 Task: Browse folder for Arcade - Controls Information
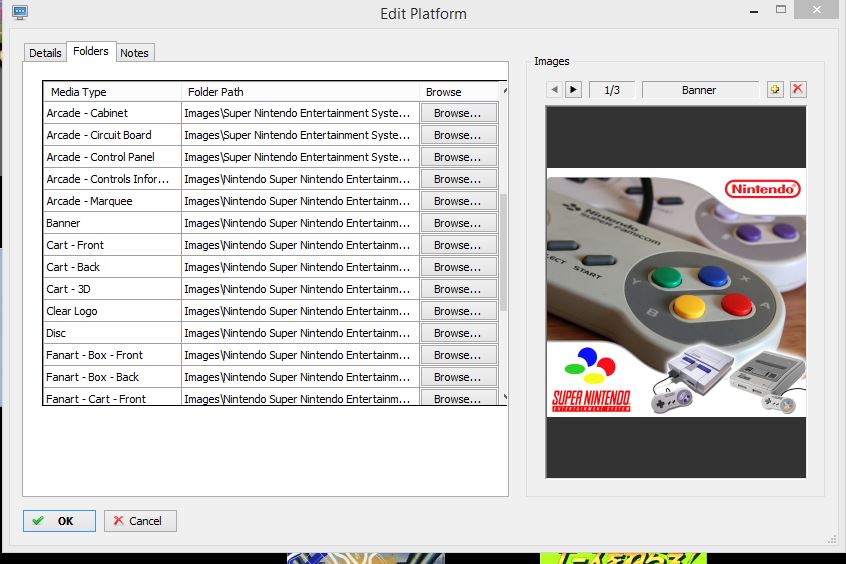pyautogui.click(x=458, y=179)
